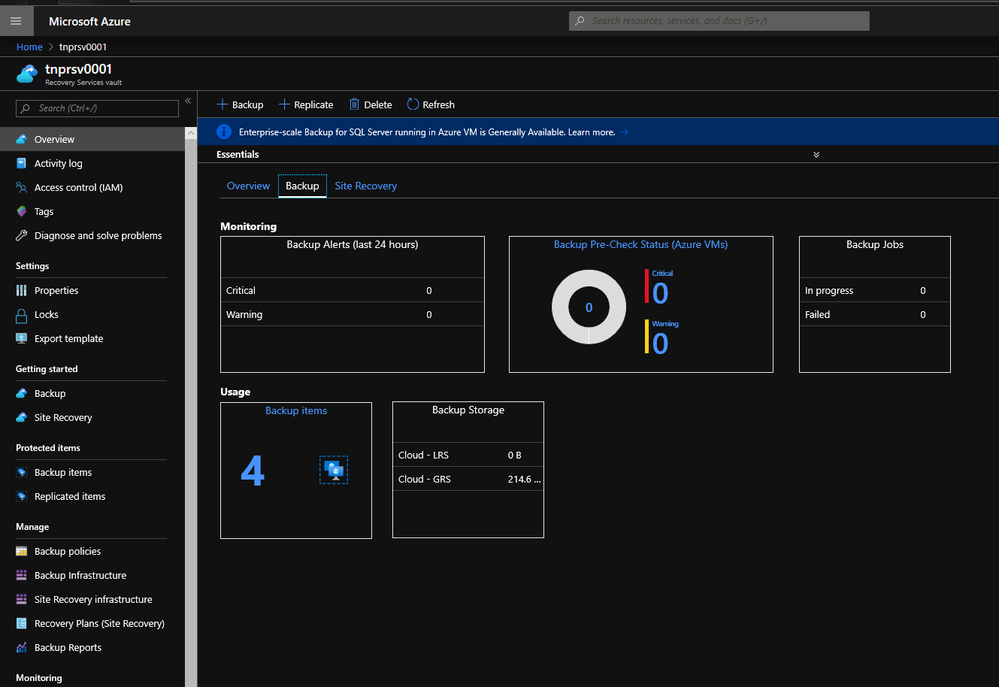Screen dimensions: 999x687
Task: Collapse the sidebar with double chevron
Action: (x=188, y=101)
